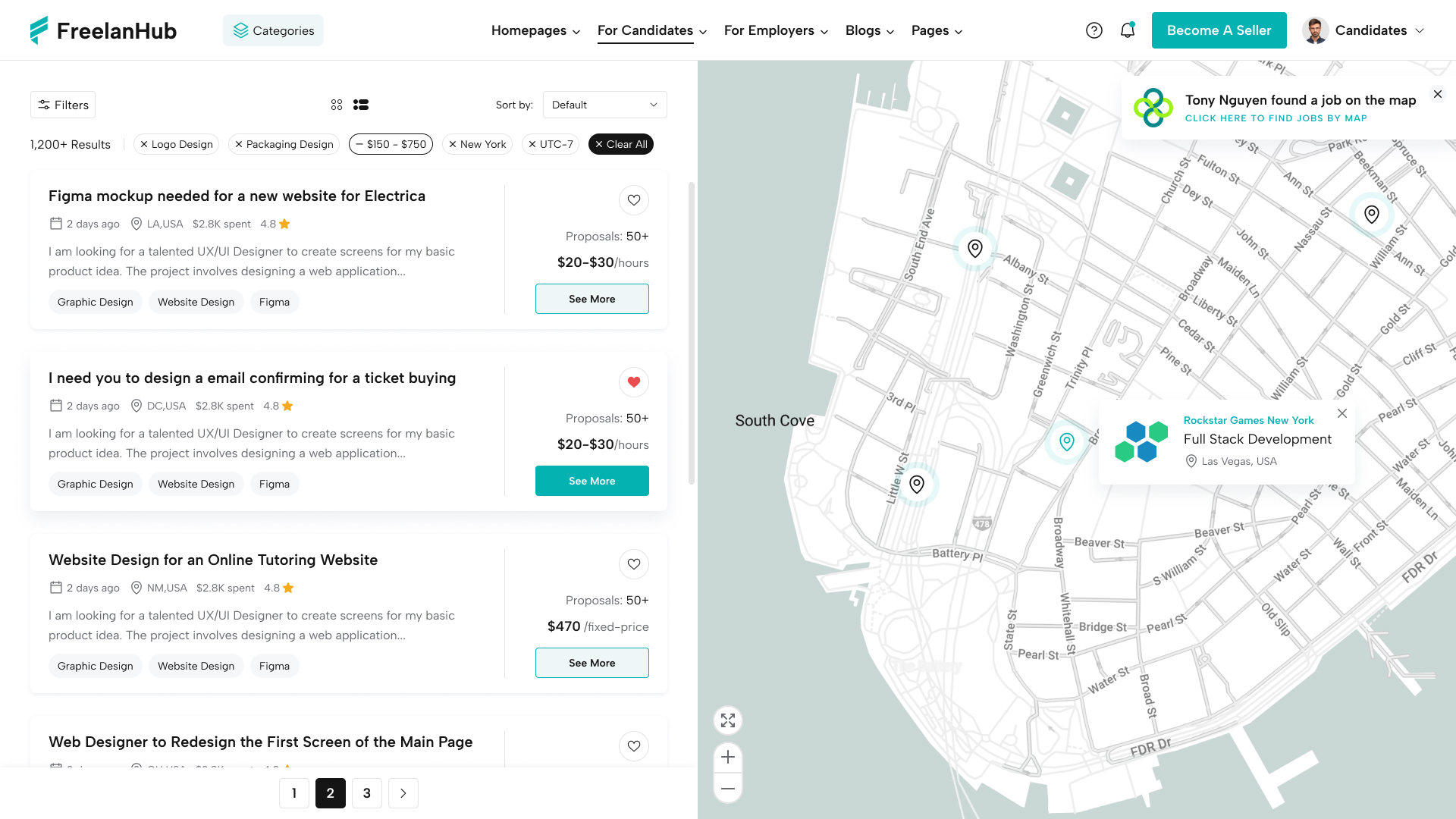Image resolution: width=1456 pixels, height=819 pixels.
Task: Expand the map to fullscreen
Action: coord(727,720)
